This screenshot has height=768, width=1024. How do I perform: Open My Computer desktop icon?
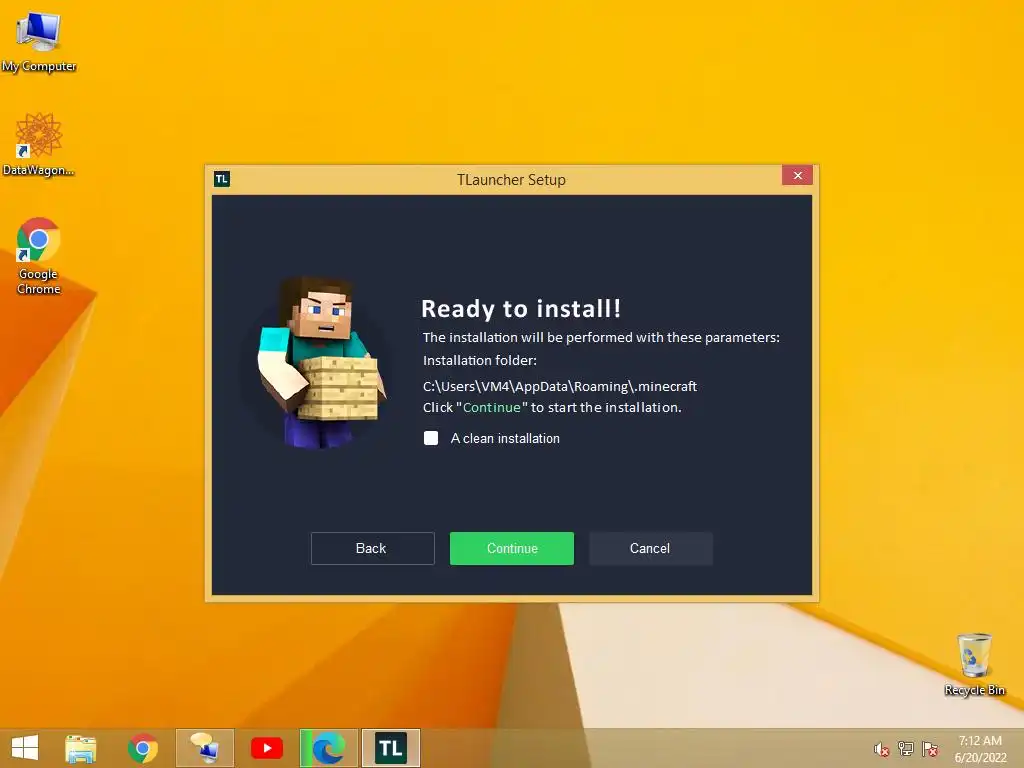[x=39, y=41]
